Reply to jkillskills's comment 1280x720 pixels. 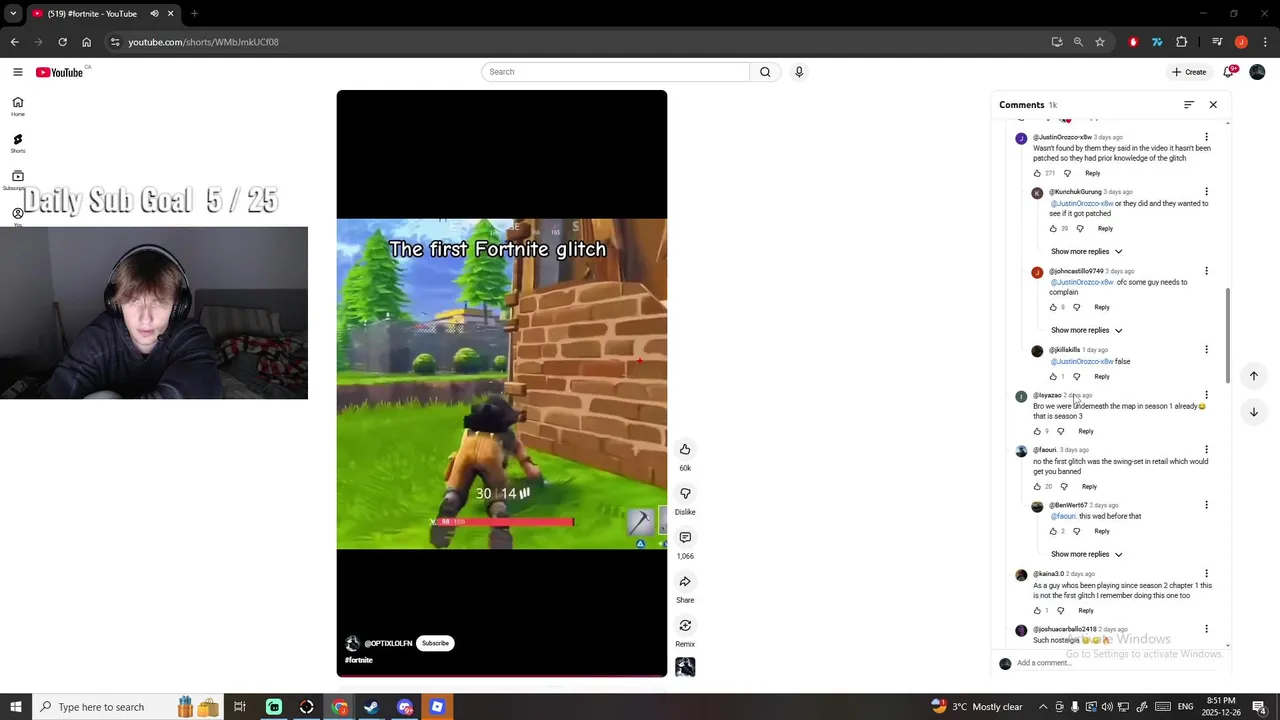click(x=1101, y=377)
